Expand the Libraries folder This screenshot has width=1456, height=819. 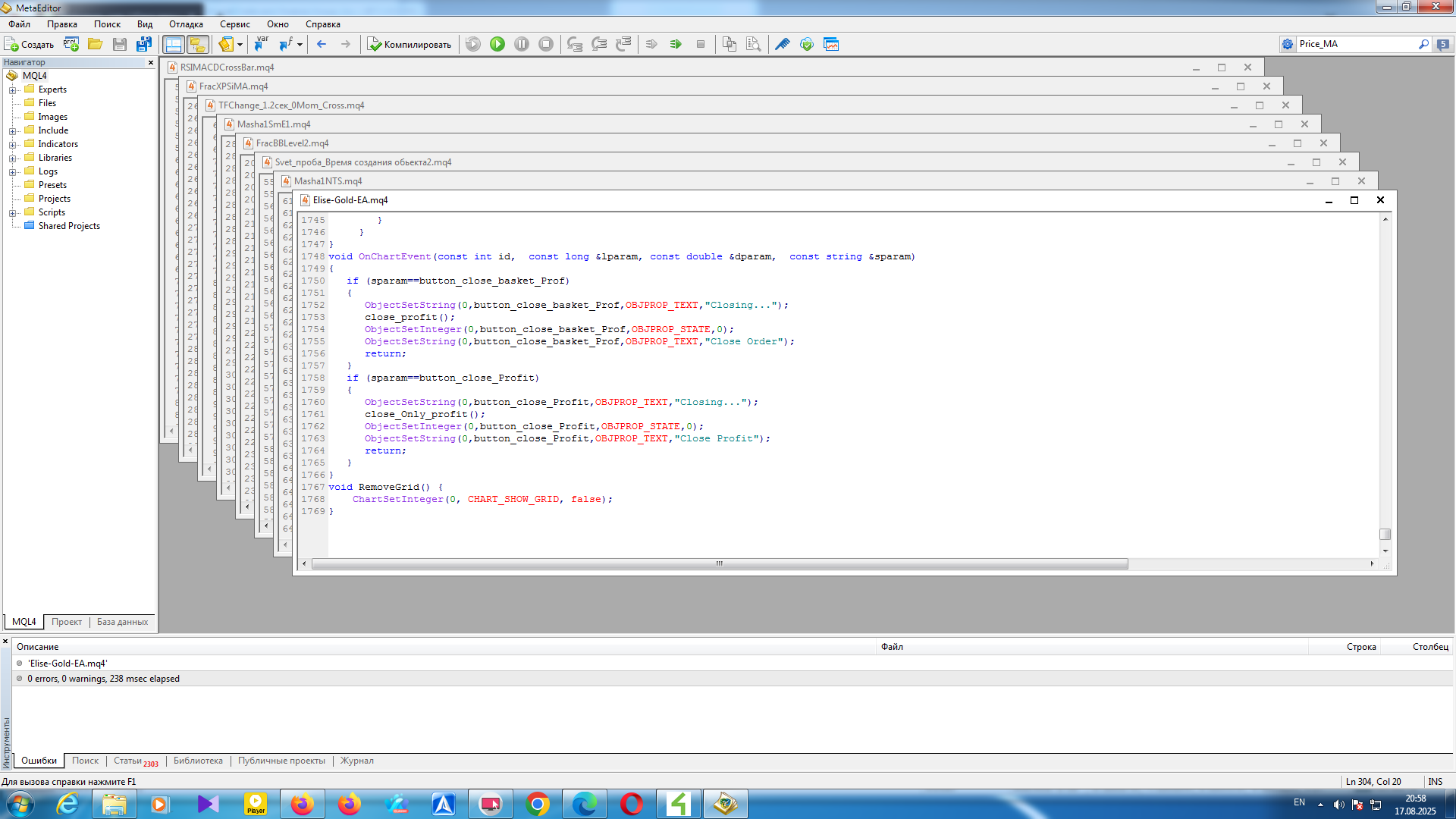coord(13,158)
